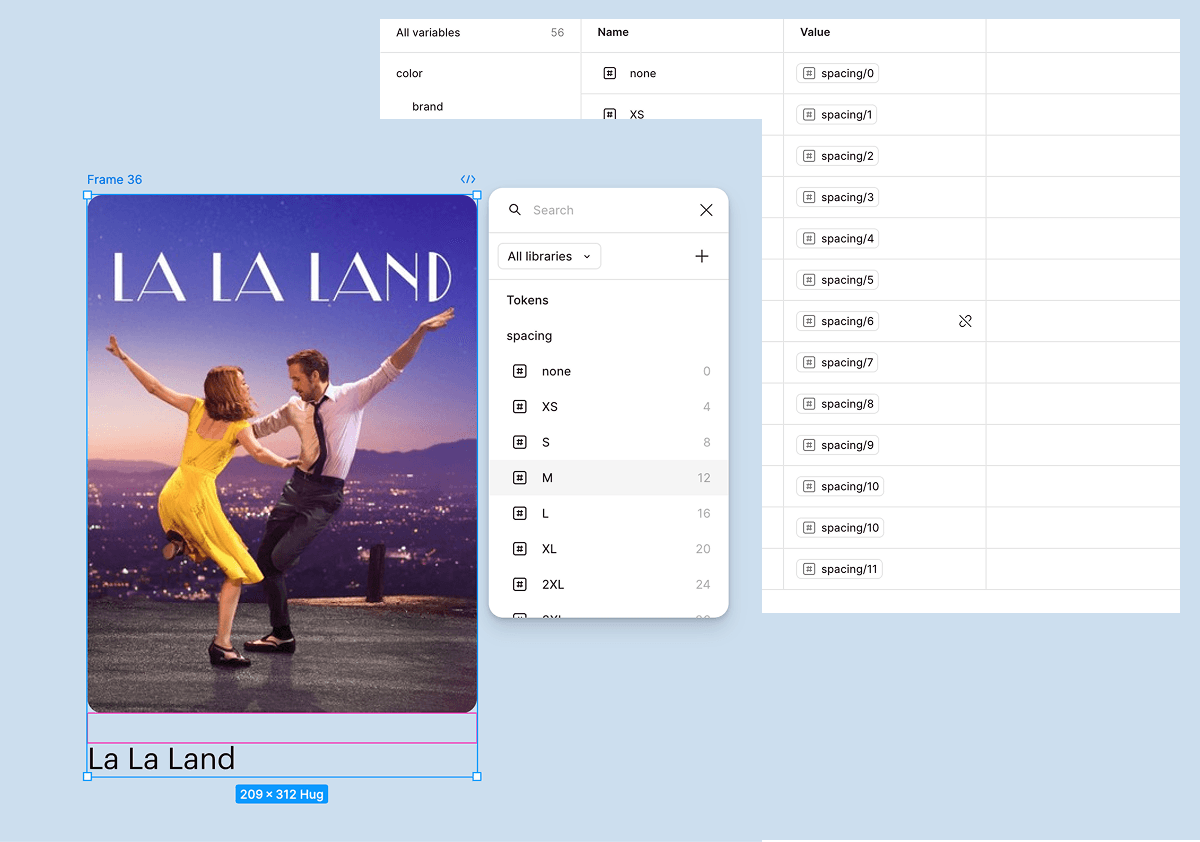Focus the Search field in picker
Screen dimensions: 1200x842
[610, 210]
